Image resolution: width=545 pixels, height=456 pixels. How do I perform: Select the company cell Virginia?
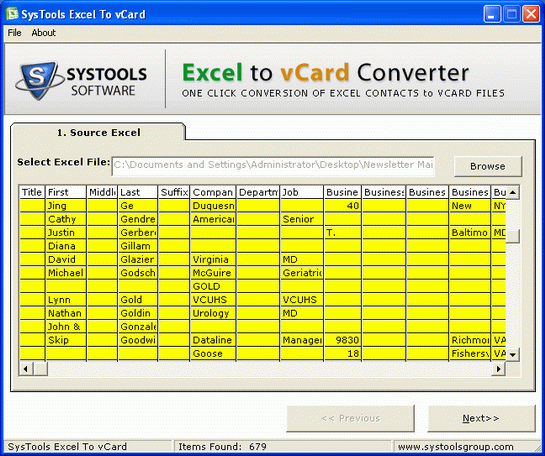click(213, 260)
